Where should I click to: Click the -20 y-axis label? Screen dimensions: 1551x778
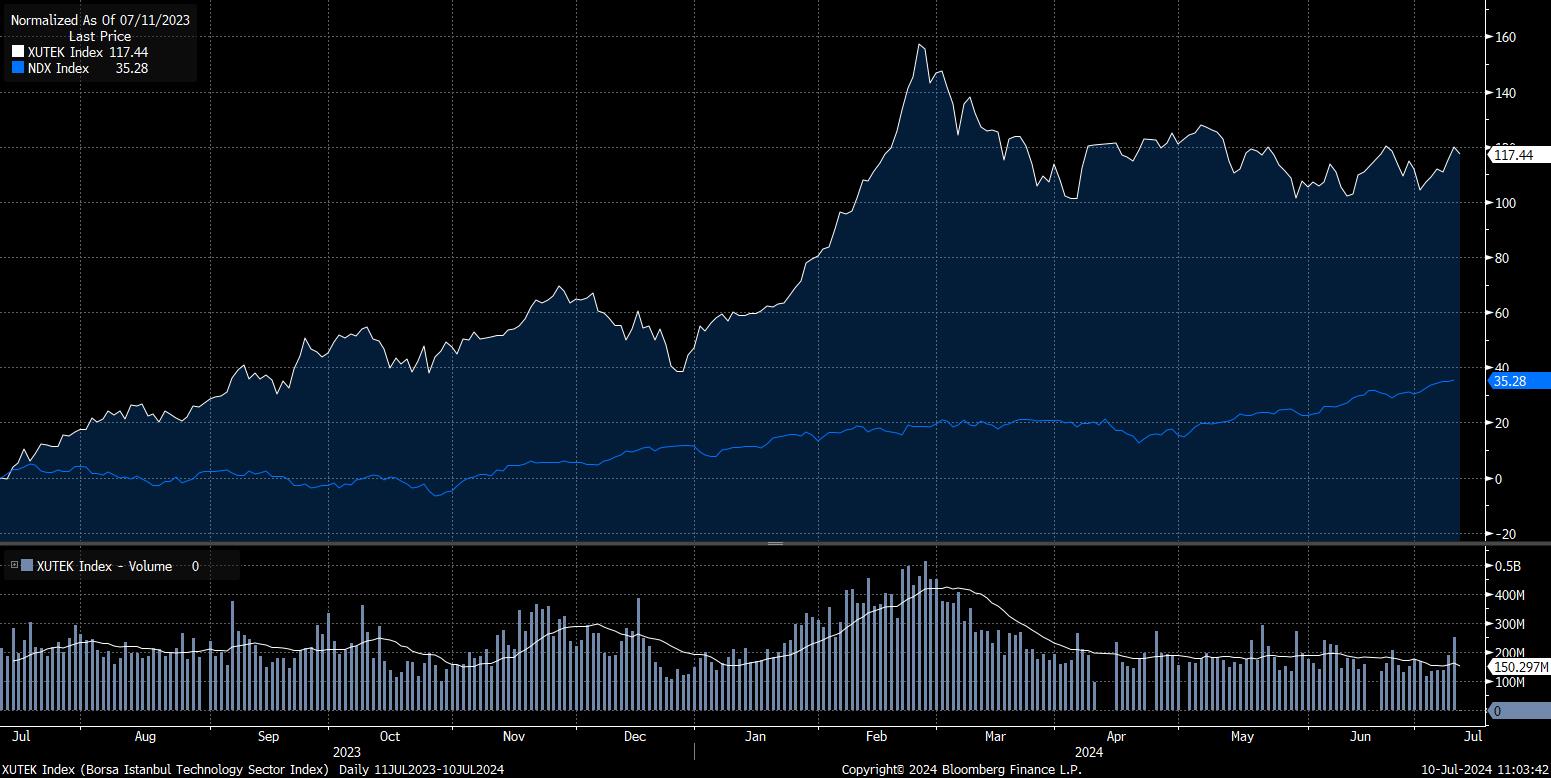tap(1505, 534)
